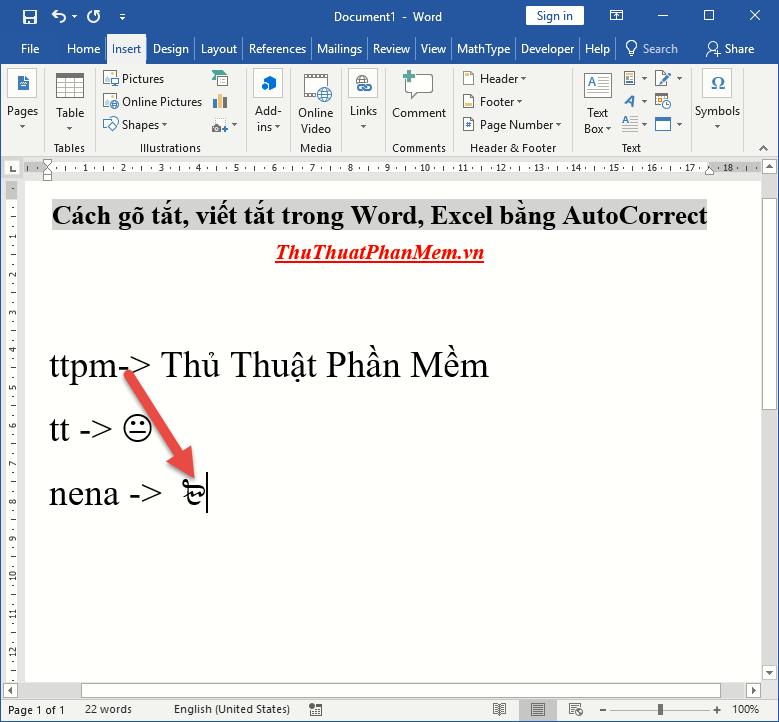Viewport: 779px width, 722px height.
Task: Click the macro recording status icon
Action: coord(315,710)
